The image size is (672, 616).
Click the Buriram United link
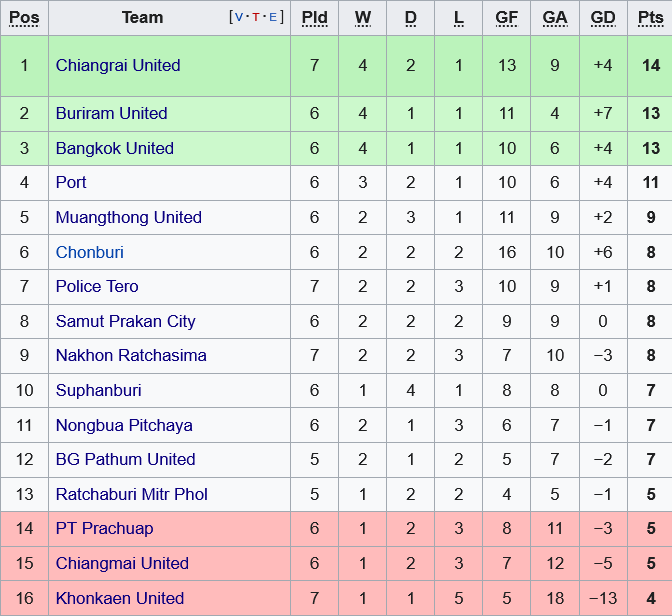[111, 113]
